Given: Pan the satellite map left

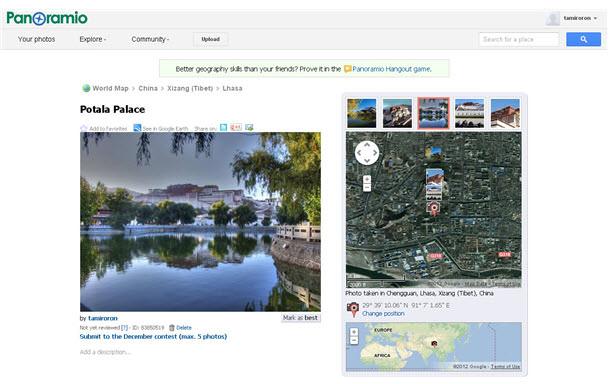Looking at the screenshot, I should 359,153.
